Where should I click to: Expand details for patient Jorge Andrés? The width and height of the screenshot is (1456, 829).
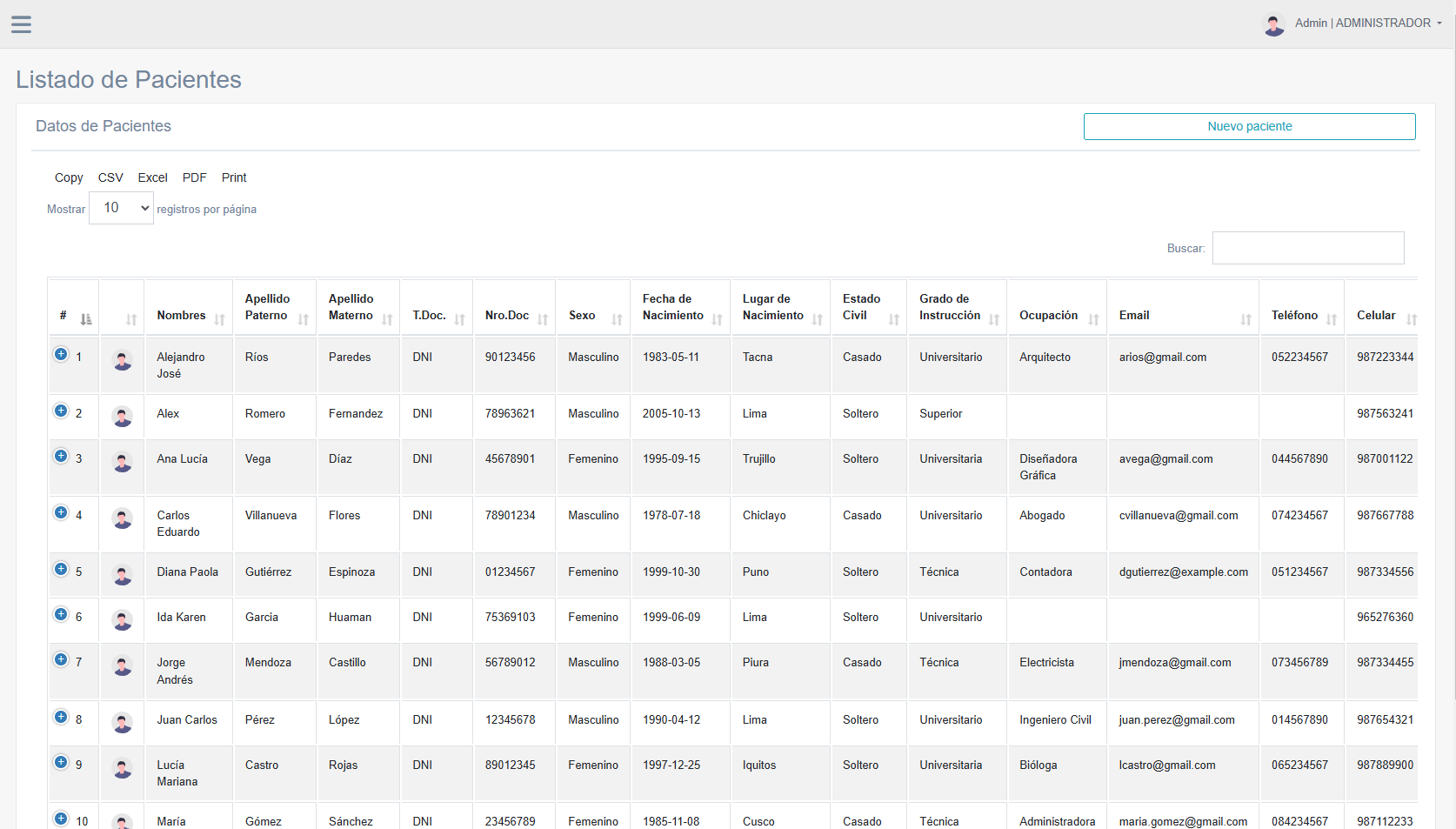(60, 659)
